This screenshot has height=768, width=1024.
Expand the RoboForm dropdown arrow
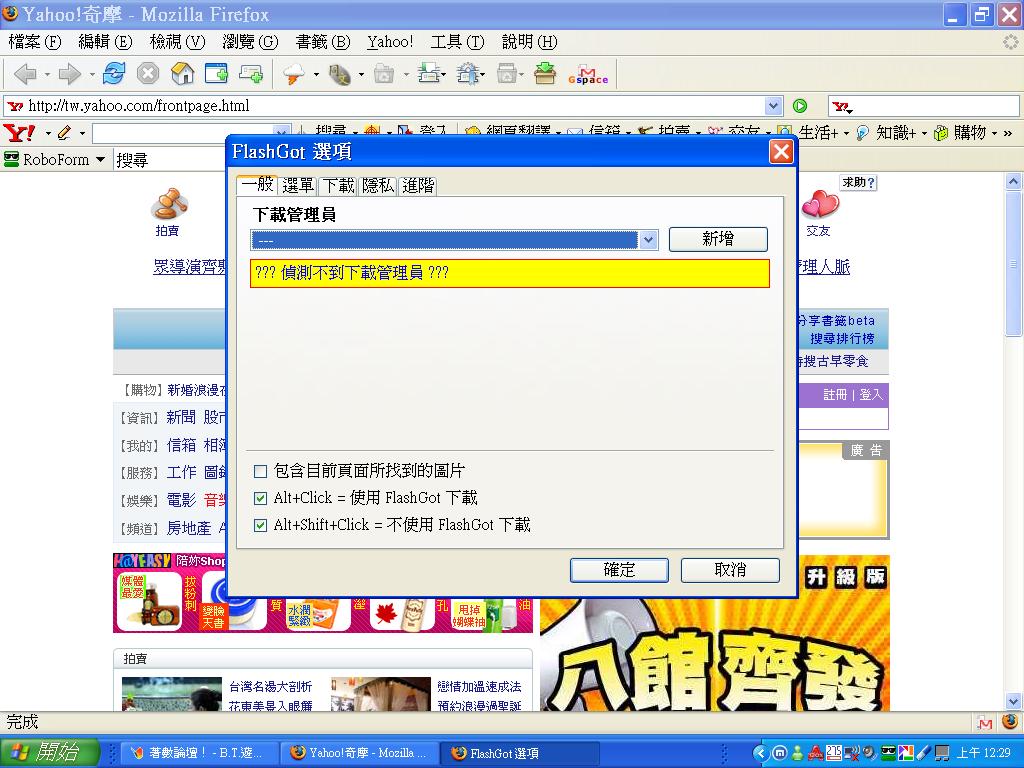100,159
